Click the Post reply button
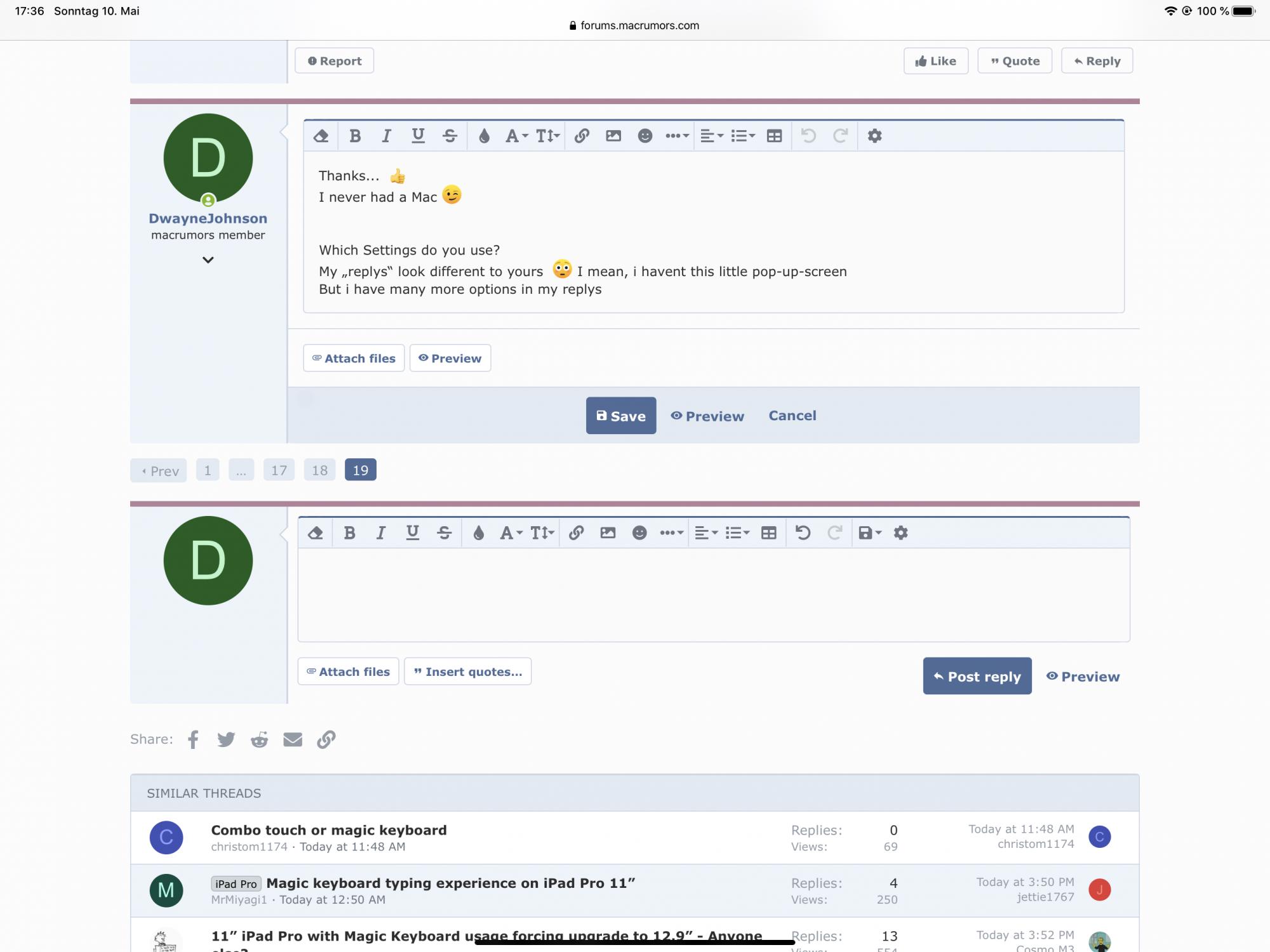1270x952 pixels. pyautogui.click(x=977, y=677)
